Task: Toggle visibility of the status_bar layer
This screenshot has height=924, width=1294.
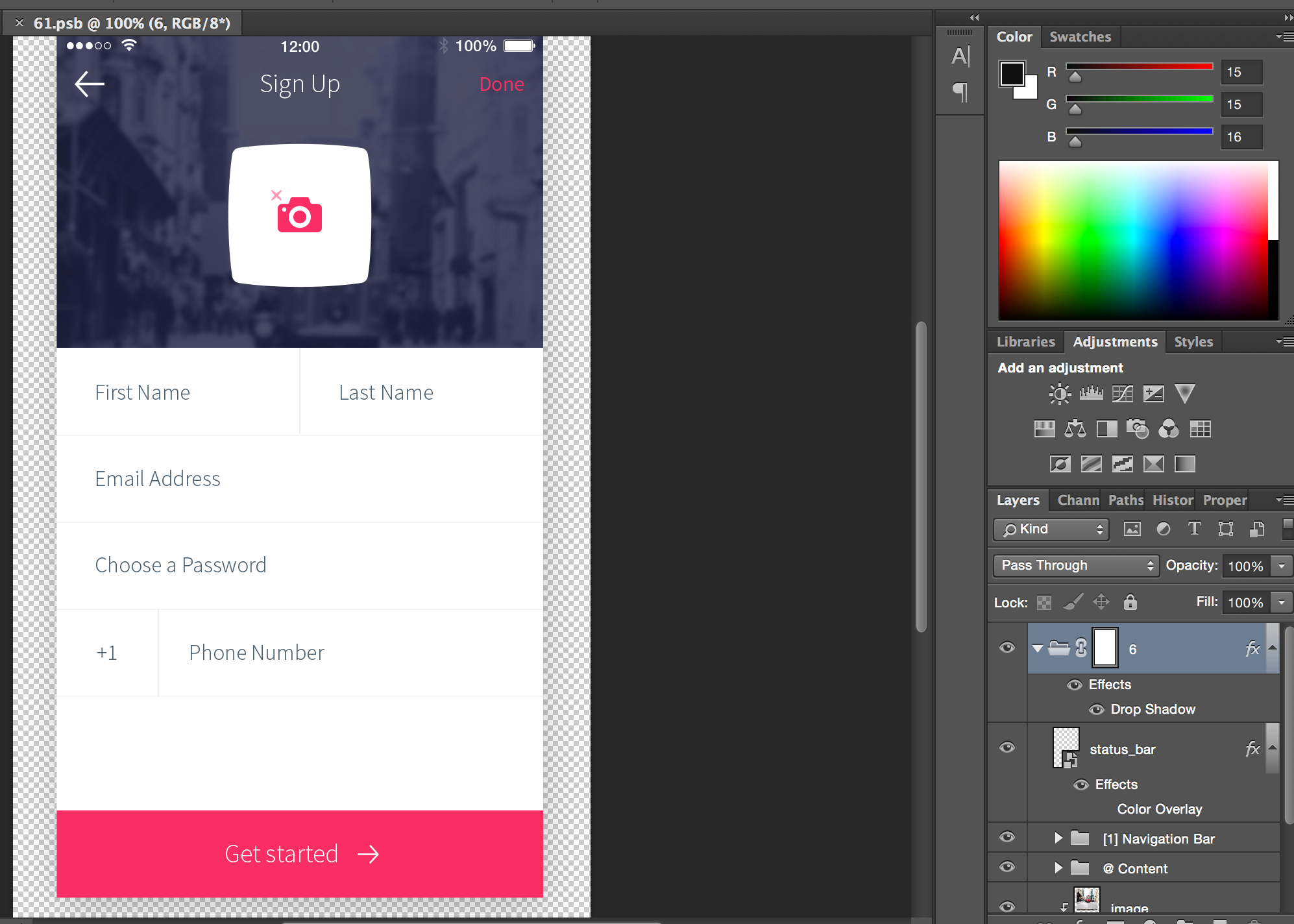Action: pos(1007,748)
